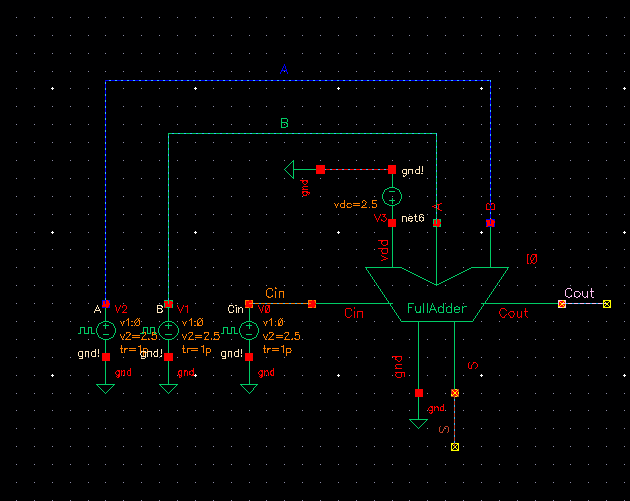Click the vertical S pin label on FullAdder

473,365
